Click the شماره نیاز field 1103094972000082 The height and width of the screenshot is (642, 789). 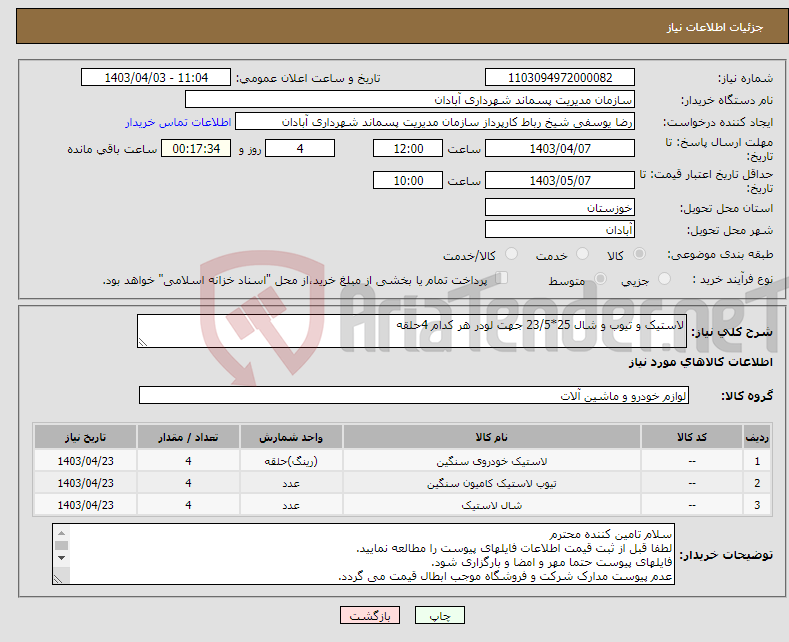(x=560, y=77)
